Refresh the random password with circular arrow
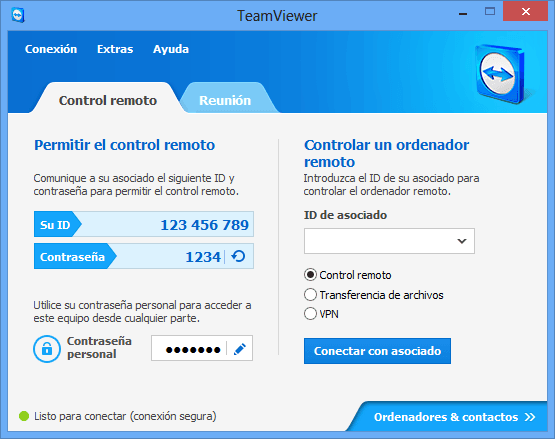Viewport: 555px width, 439px height. coord(238,256)
